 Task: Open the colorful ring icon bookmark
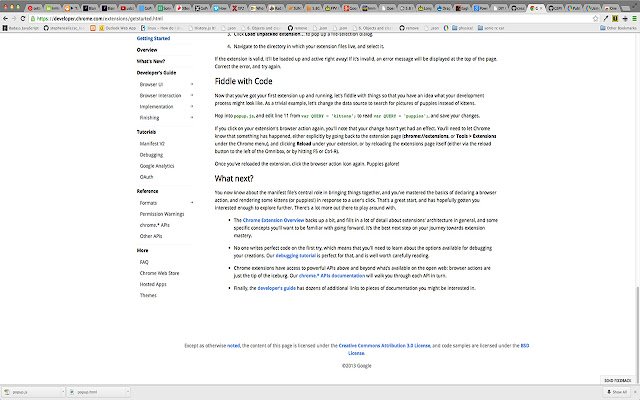tap(446, 28)
